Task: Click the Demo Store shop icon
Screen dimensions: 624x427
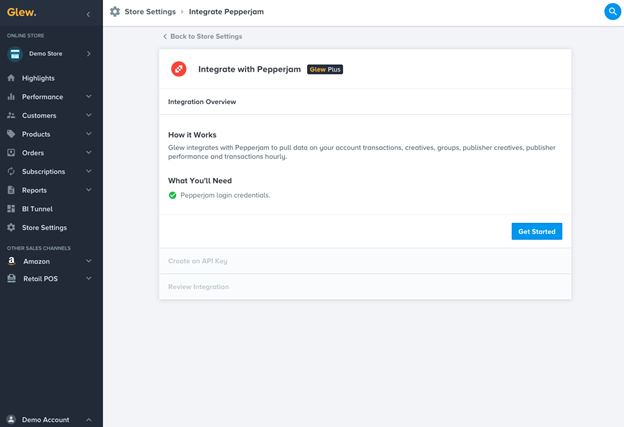Action: 15,54
